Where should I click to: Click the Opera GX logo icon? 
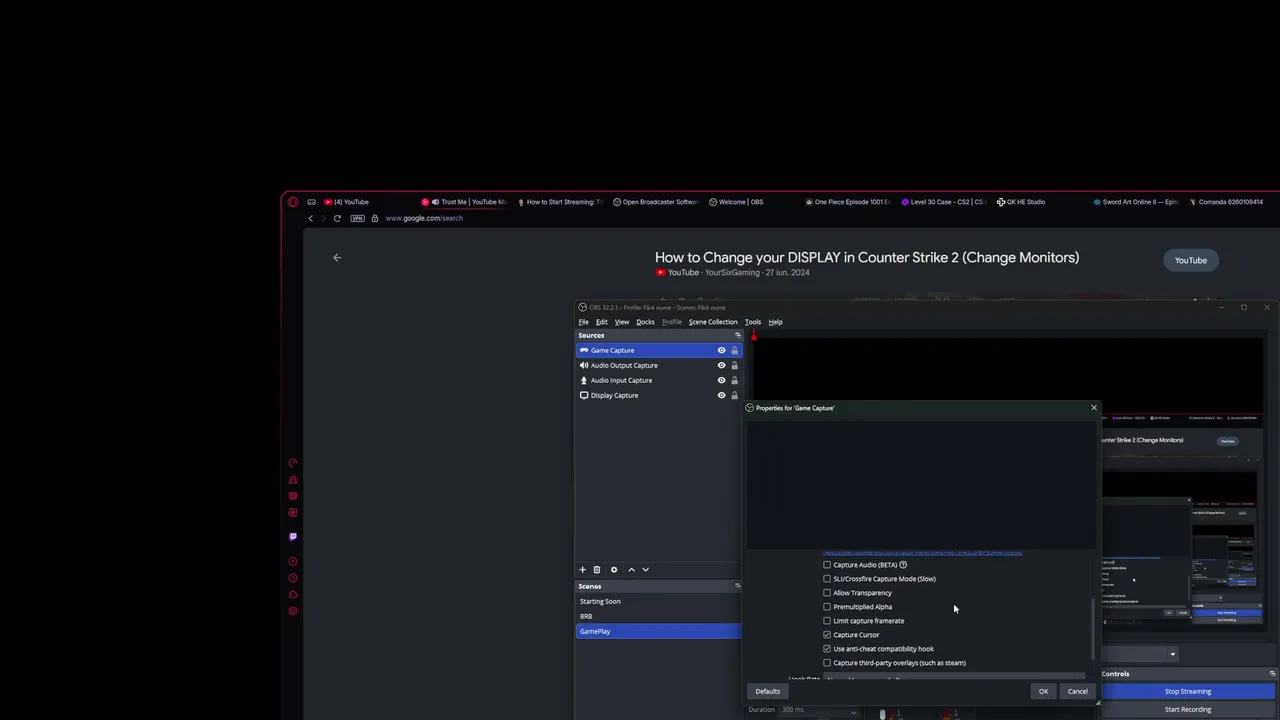tap(293, 202)
